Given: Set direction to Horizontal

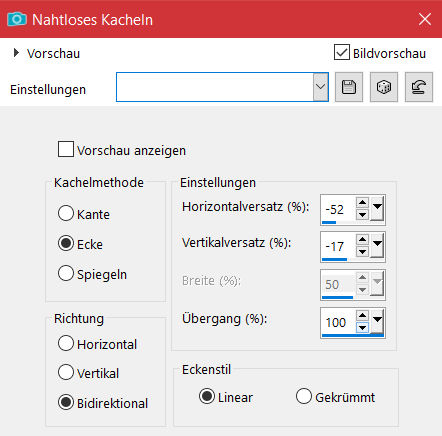Looking at the screenshot, I should coord(66,343).
